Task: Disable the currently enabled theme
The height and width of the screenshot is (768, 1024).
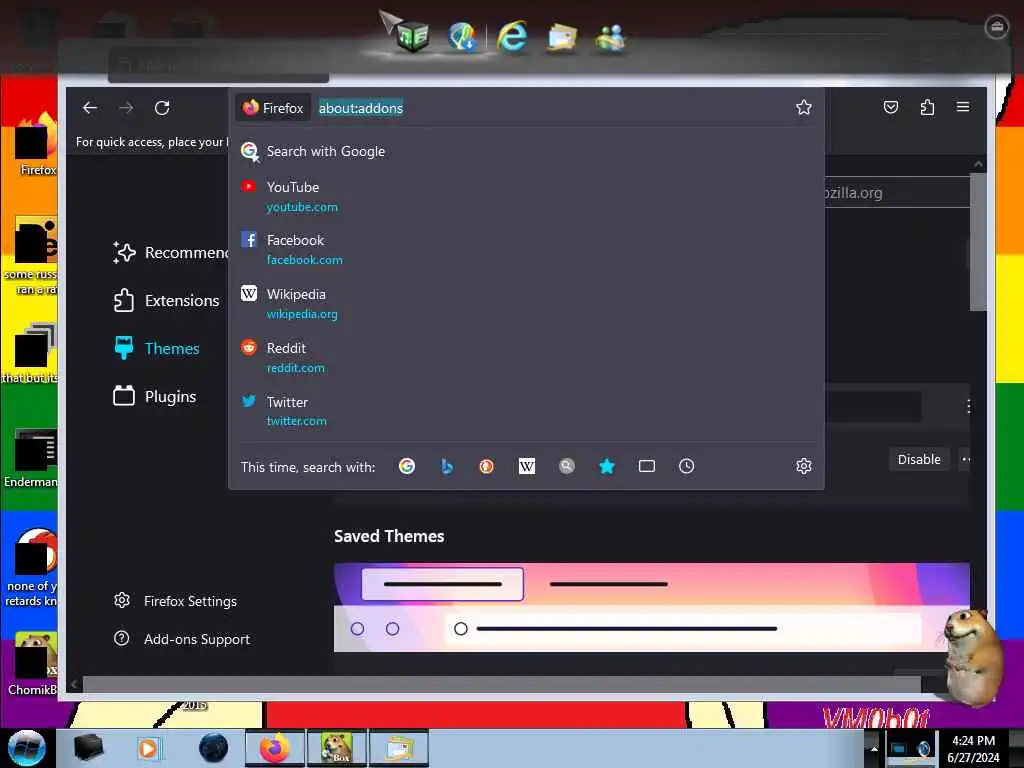Action: point(918,459)
